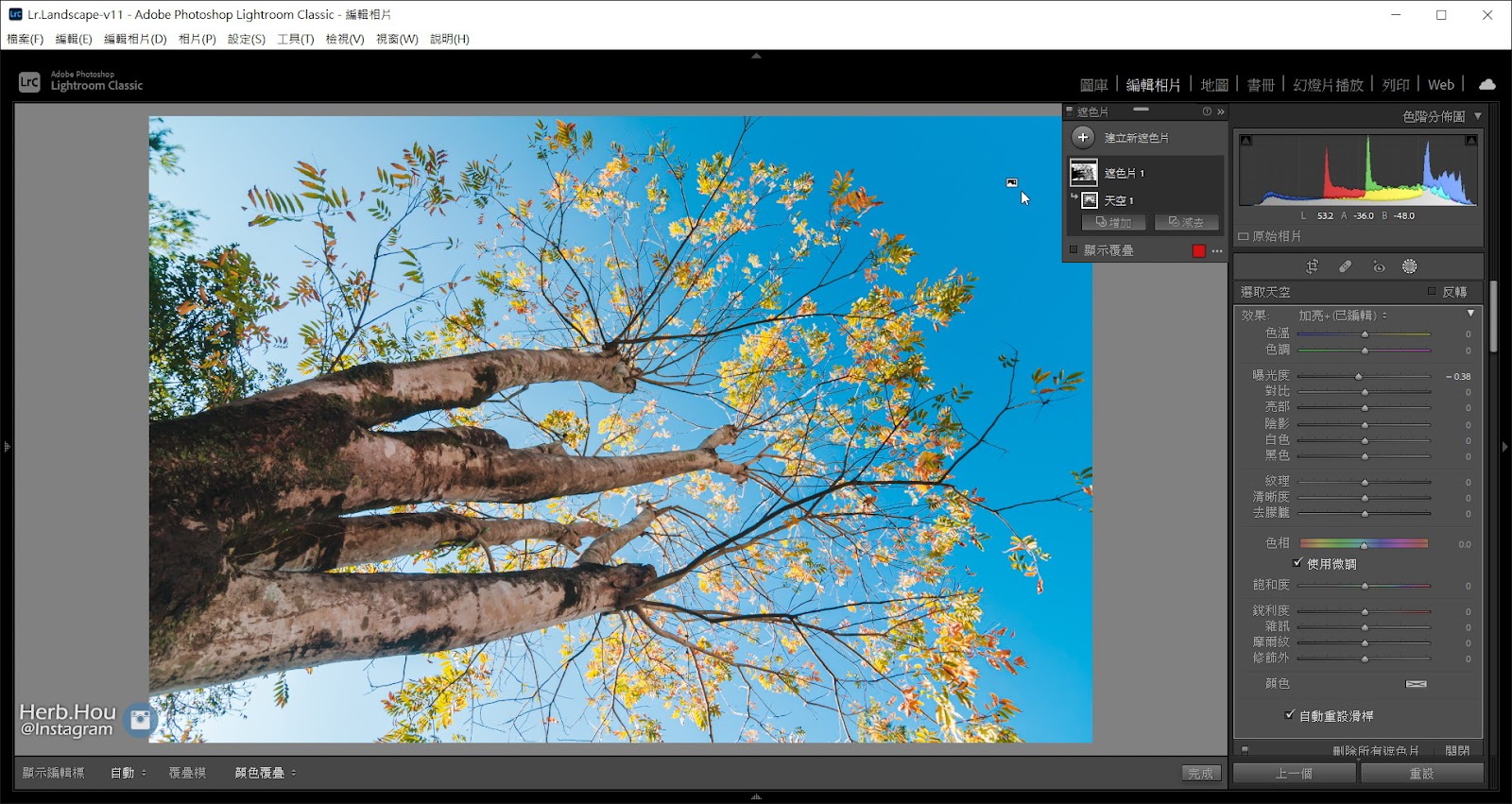
Task: Open the 說明(H) help menu
Action: click(x=450, y=39)
